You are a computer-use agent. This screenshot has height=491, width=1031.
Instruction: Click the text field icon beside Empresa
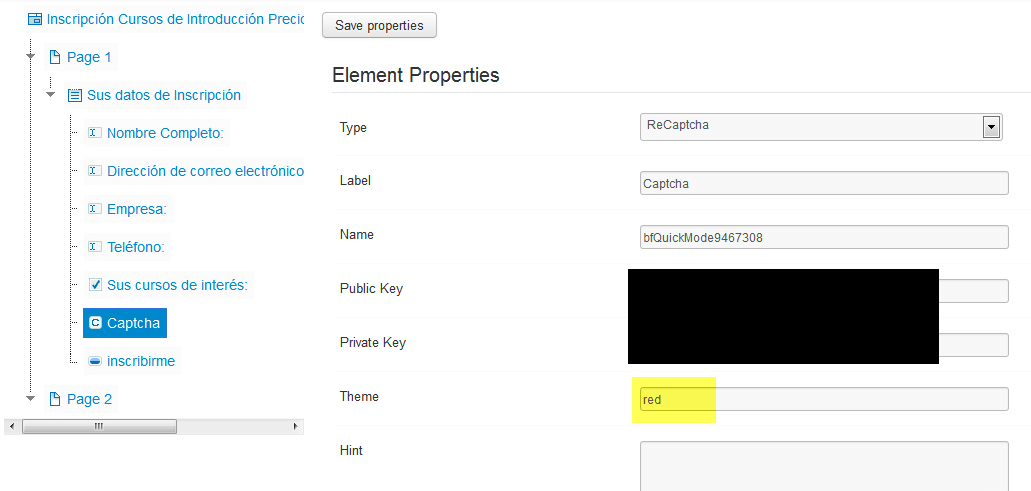[x=95, y=208]
